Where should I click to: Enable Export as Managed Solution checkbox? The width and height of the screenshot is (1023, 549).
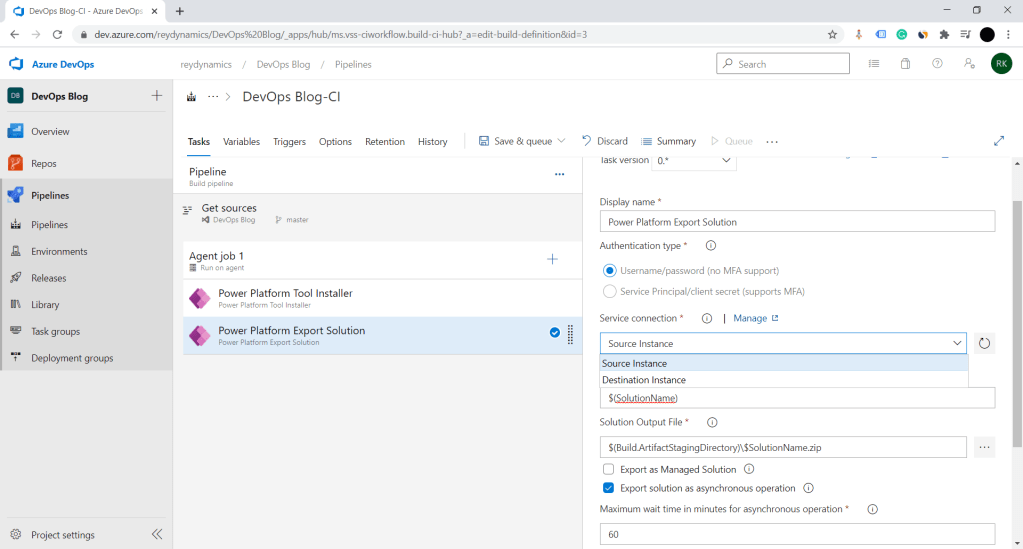[x=609, y=469]
